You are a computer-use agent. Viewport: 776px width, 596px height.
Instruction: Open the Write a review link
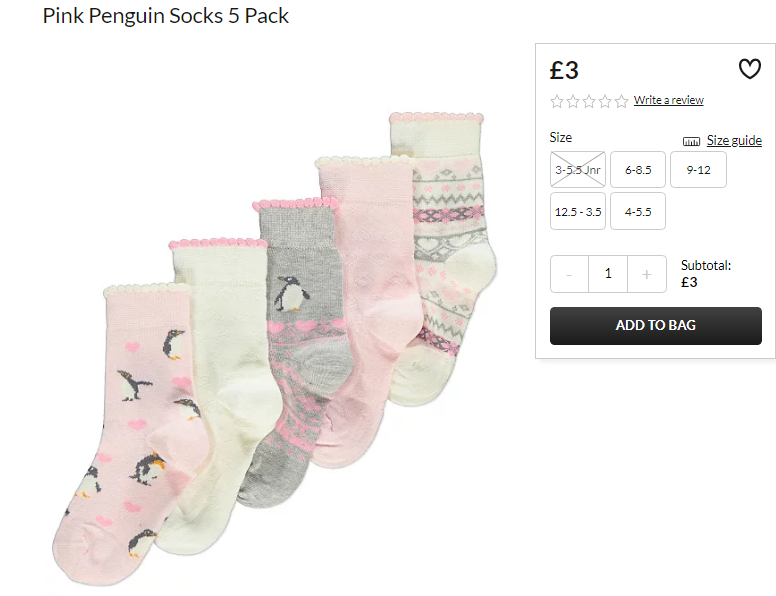[x=669, y=100]
